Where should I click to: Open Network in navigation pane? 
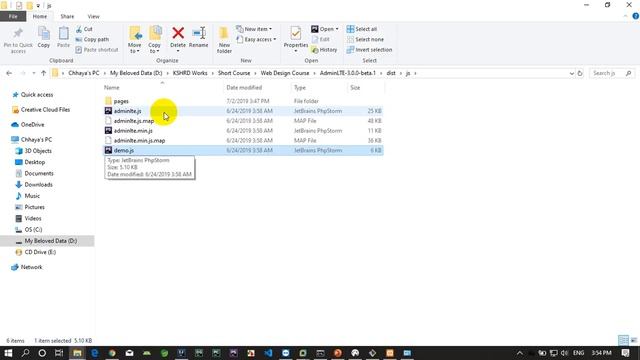coord(31,267)
